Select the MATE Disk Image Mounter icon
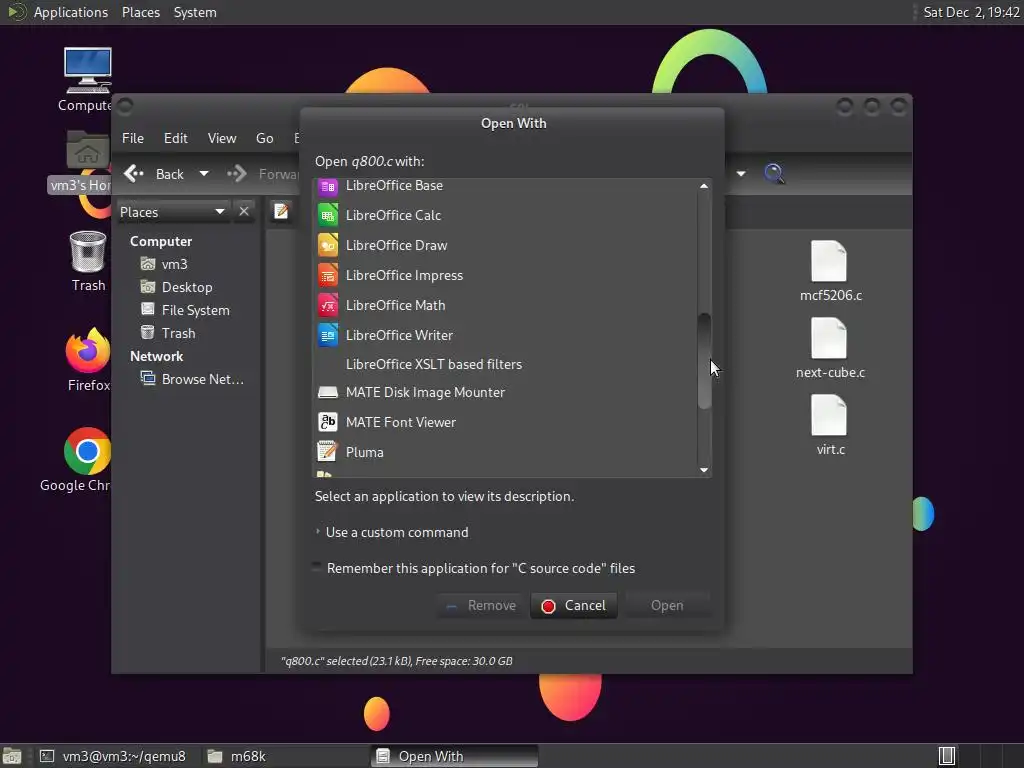The width and height of the screenshot is (1024, 768). tap(328, 392)
